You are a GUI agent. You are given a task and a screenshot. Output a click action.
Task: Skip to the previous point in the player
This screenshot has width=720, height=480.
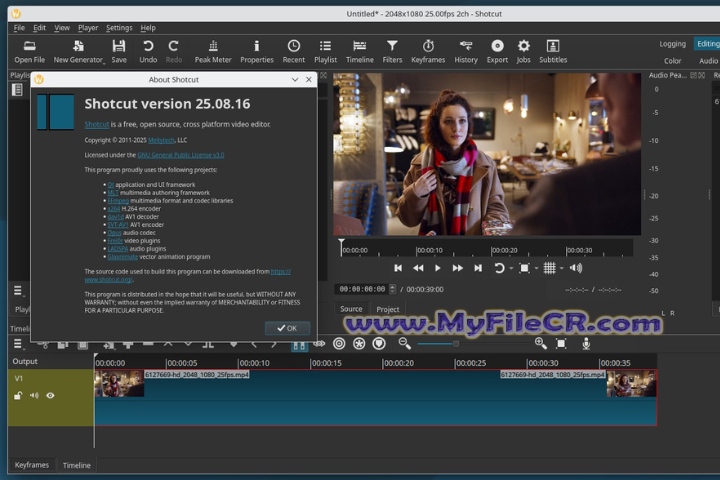398,268
